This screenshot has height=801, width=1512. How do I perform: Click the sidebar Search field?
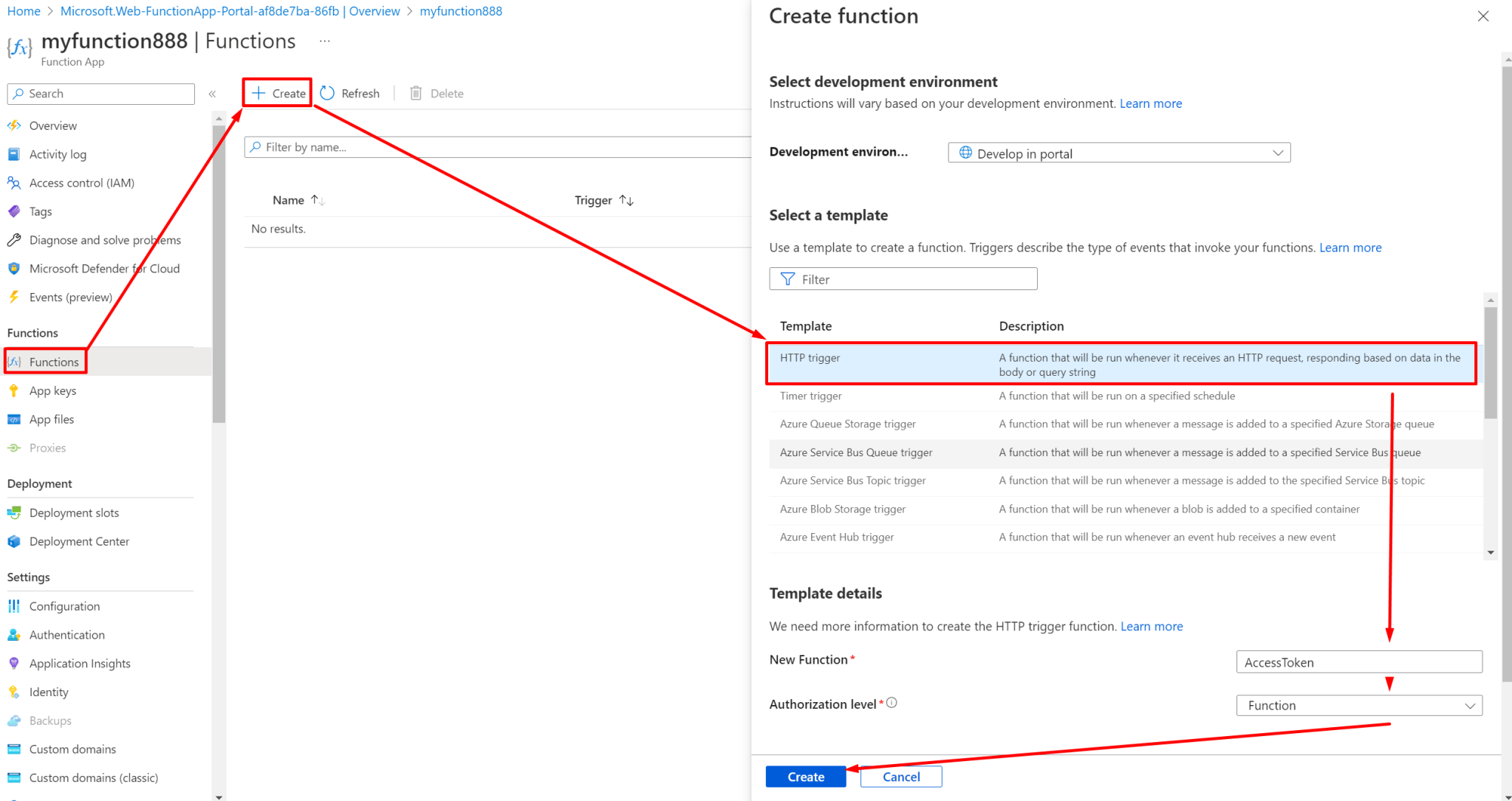point(101,94)
